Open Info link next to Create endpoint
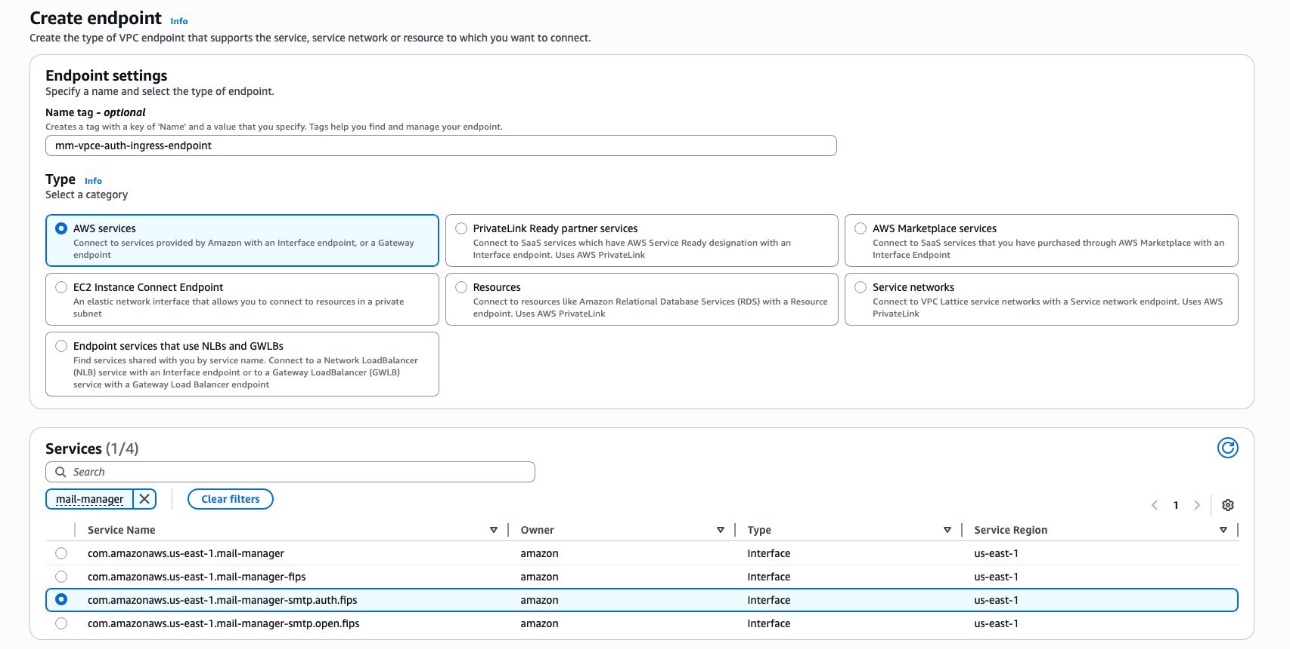1290x649 pixels. click(x=179, y=21)
